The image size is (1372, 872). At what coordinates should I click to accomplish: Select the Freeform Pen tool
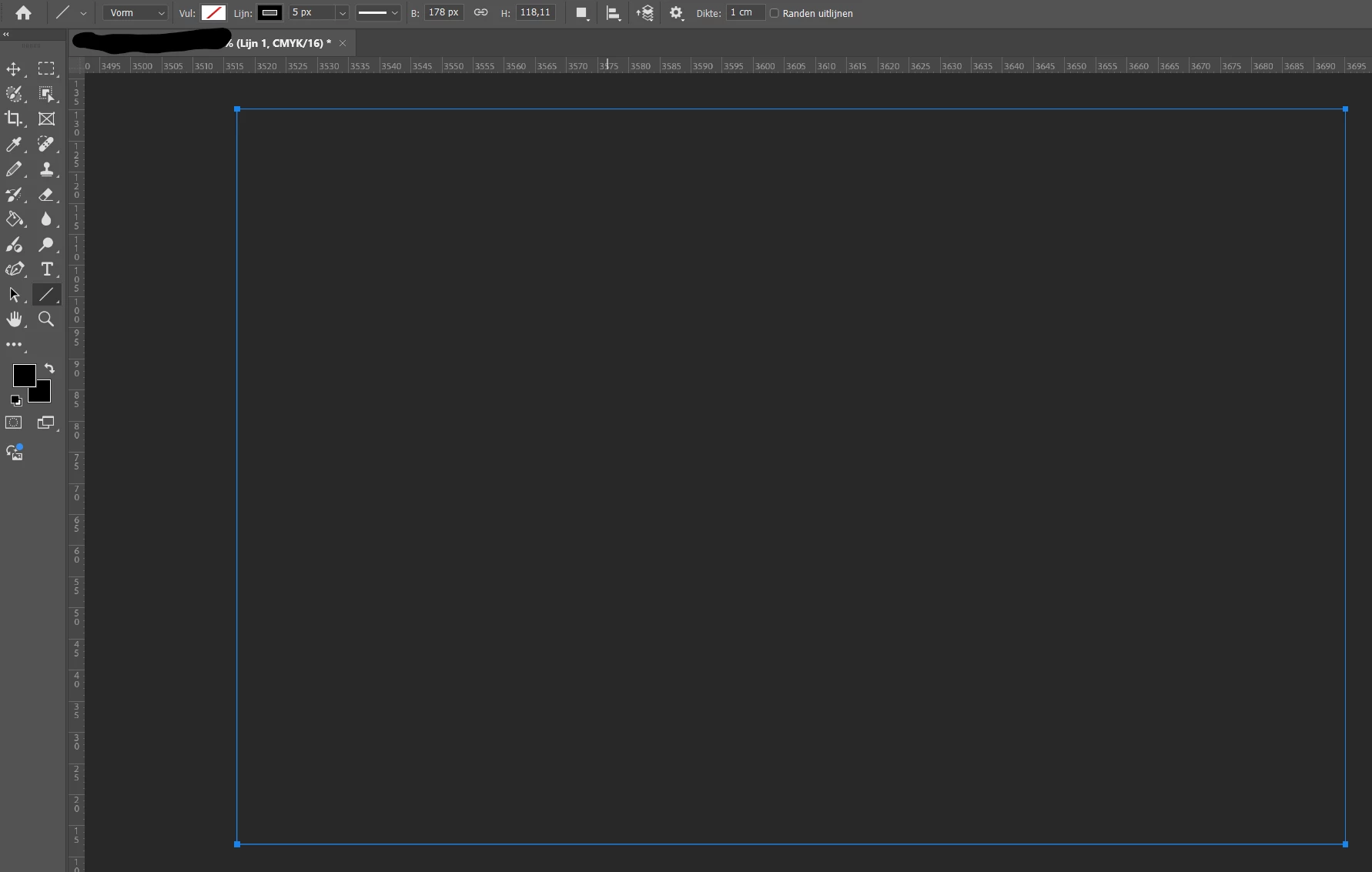14,269
